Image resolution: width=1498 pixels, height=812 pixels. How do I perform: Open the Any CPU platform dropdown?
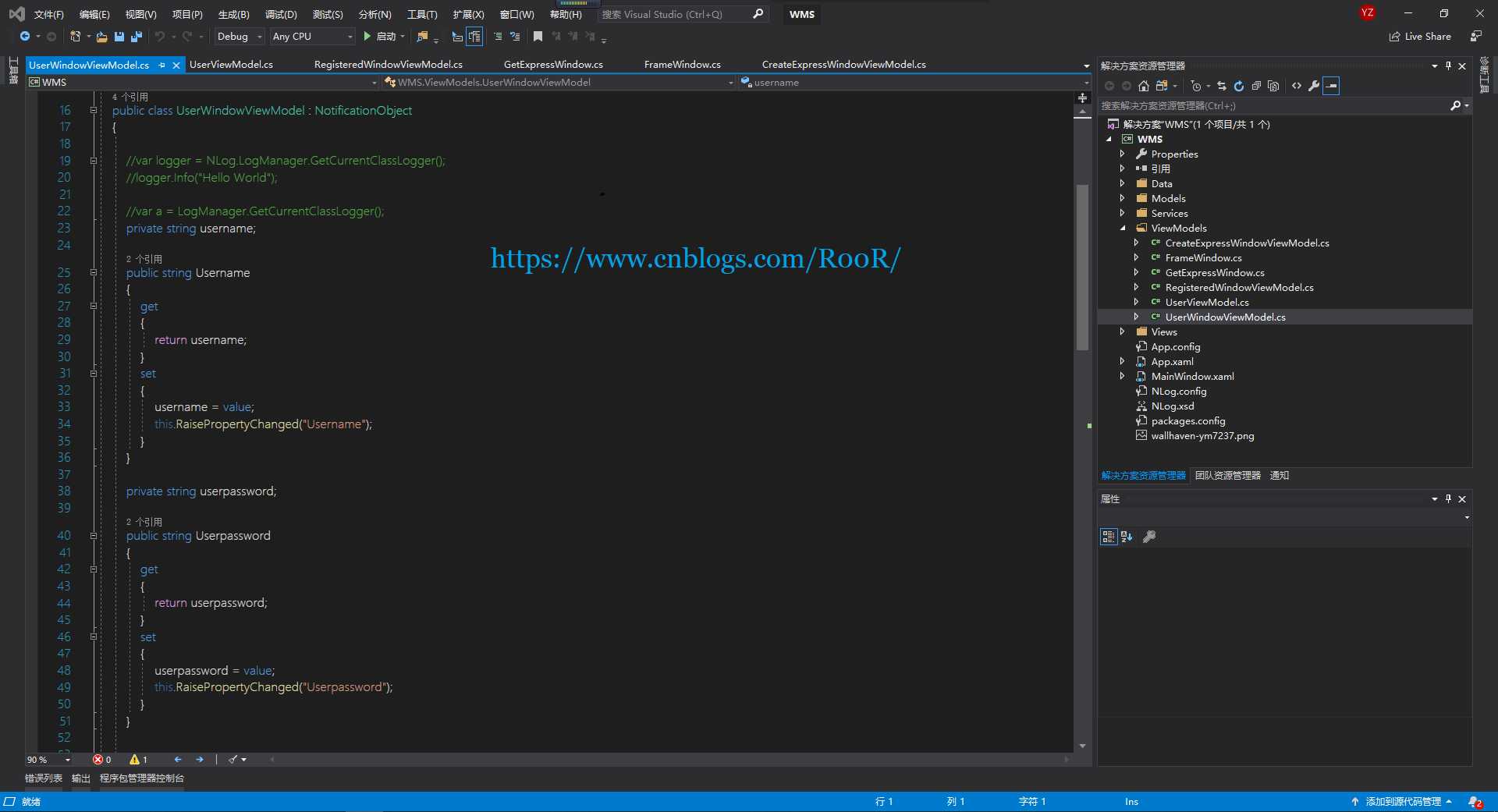pos(312,37)
